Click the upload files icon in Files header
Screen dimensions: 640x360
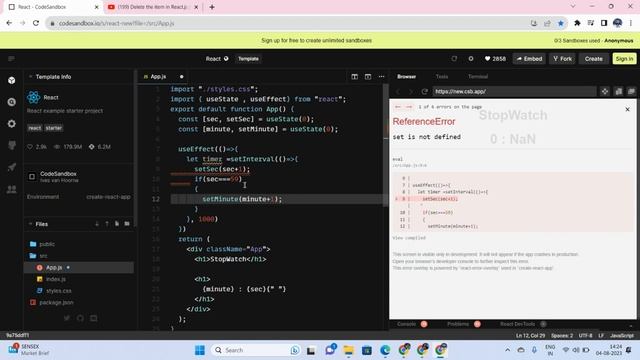107,224
